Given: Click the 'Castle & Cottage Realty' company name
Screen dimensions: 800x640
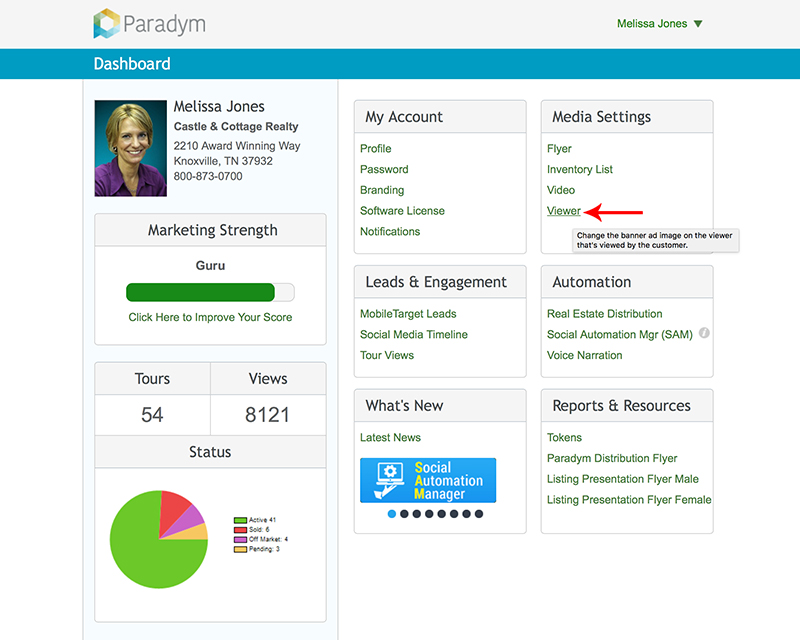Looking at the screenshot, I should tap(236, 127).
